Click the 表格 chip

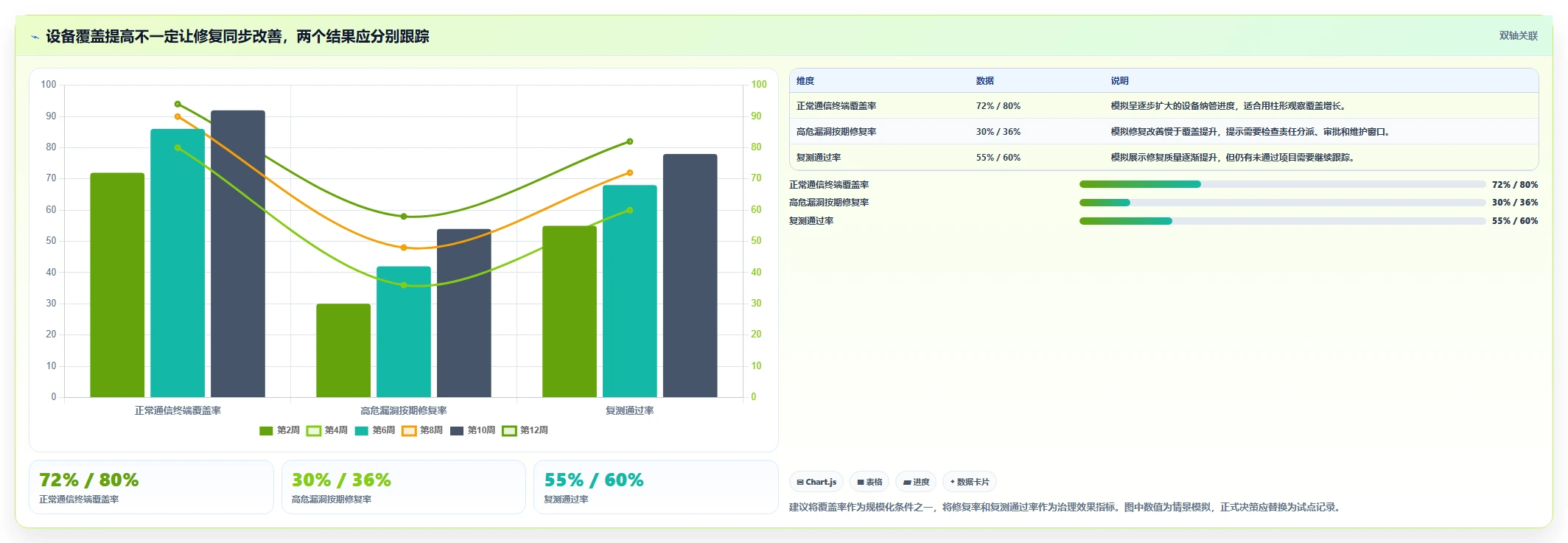tap(869, 482)
